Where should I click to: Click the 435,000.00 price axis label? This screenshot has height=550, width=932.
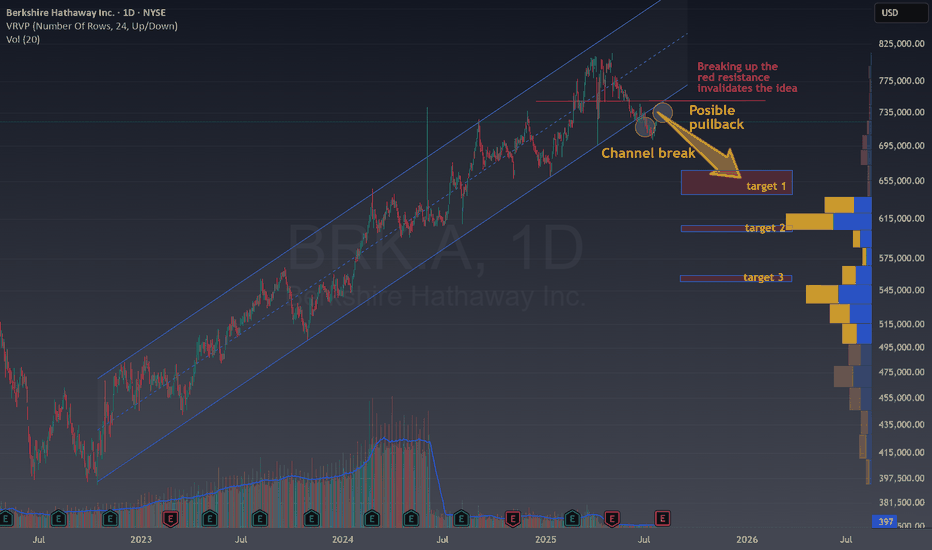[x=902, y=424]
